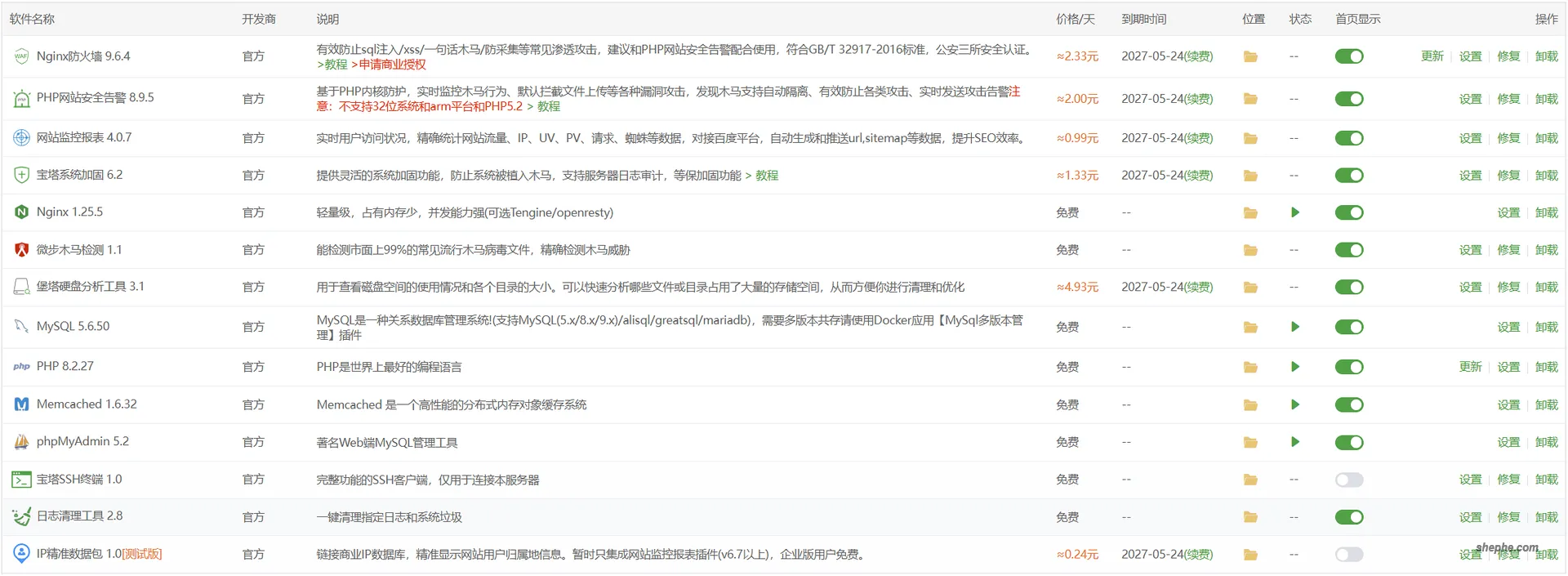Click the phpMyAdmin 5.2 sailboat icon
The width and height of the screenshot is (1568, 576).
pyautogui.click(x=21, y=442)
